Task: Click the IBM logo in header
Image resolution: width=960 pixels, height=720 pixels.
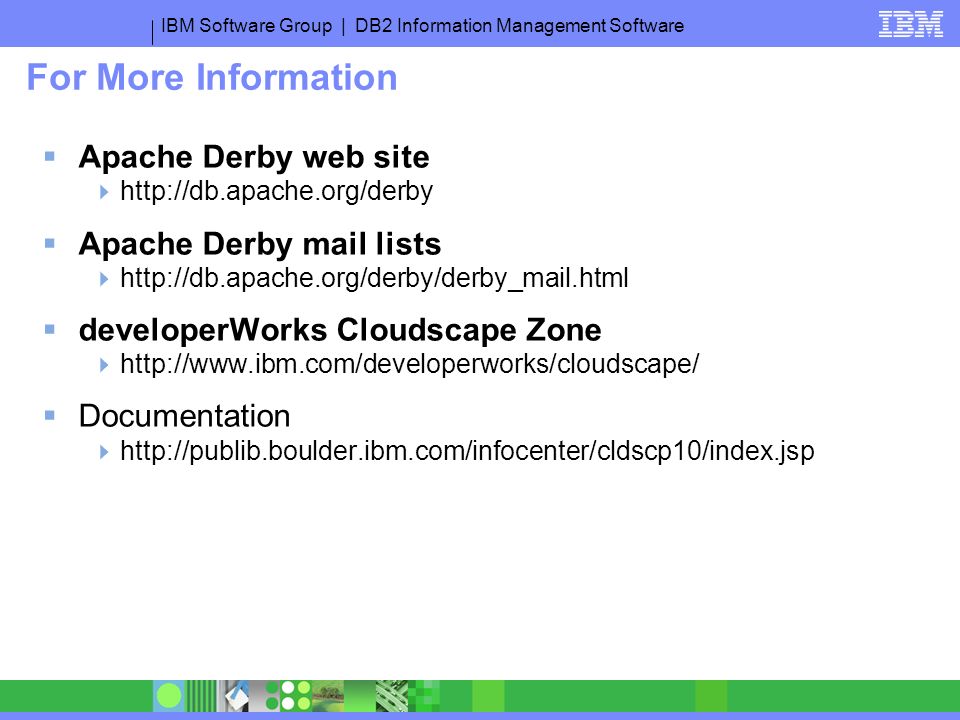Action: pos(910,24)
